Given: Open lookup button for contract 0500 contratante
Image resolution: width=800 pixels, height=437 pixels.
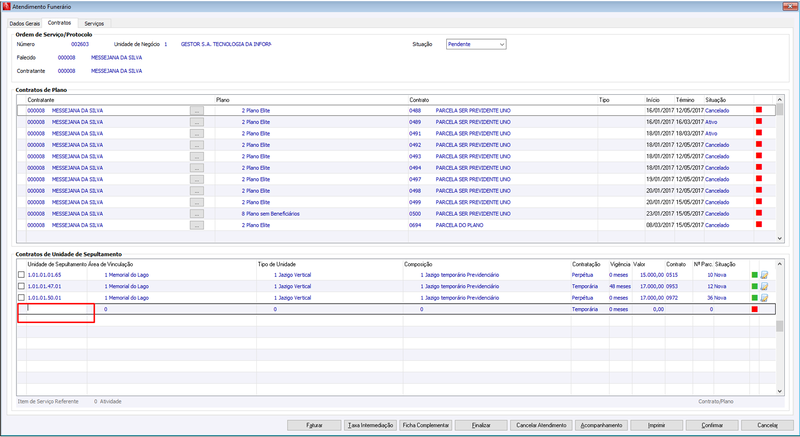Looking at the screenshot, I should (196, 214).
